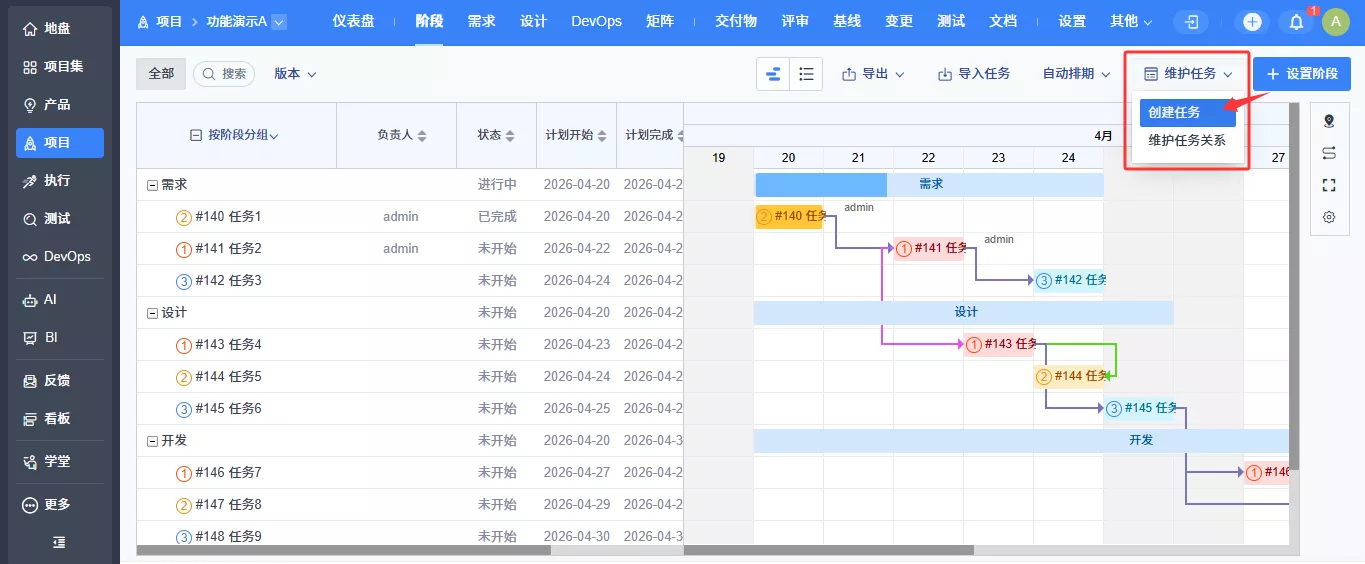
Task: Collapse all via 按阶段分组 minus box
Action: [196, 135]
